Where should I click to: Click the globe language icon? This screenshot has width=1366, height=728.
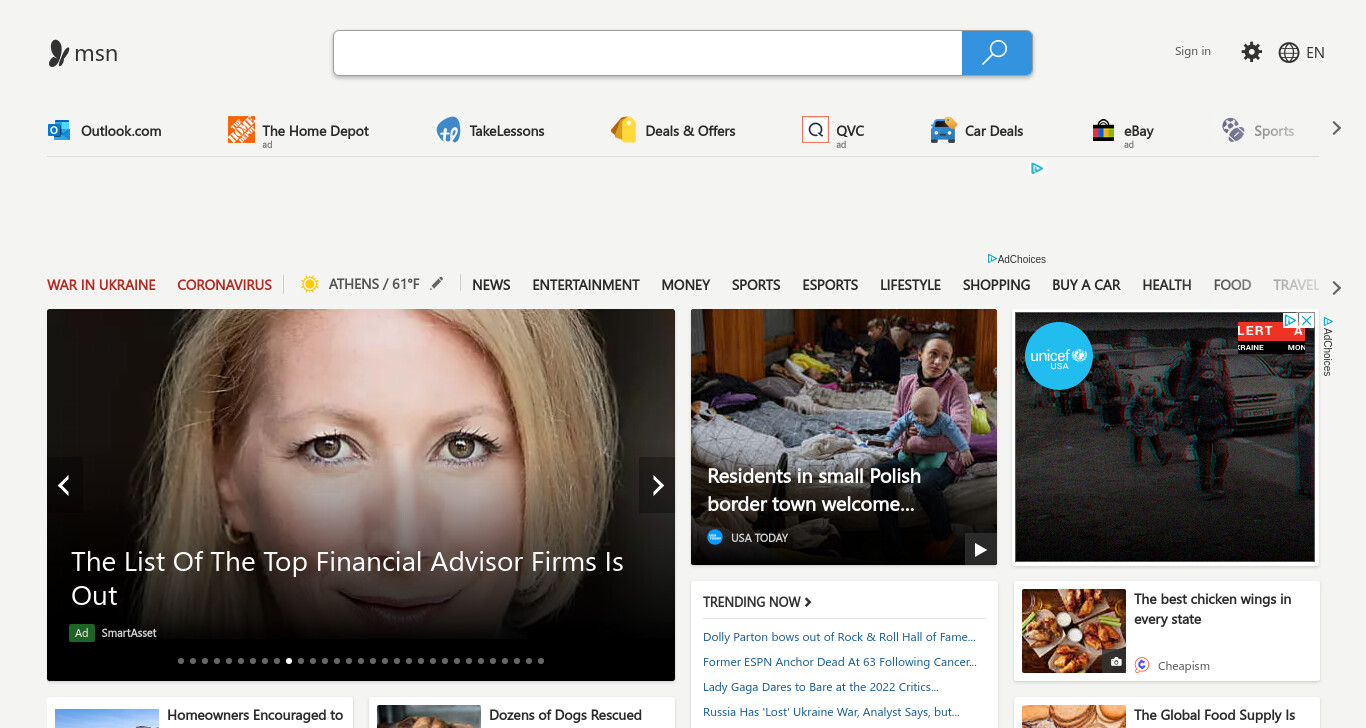(x=1289, y=53)
